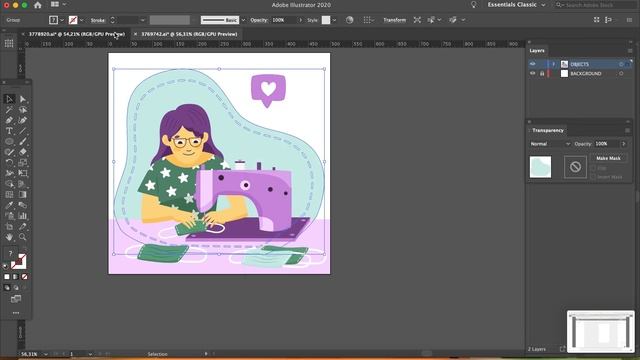Click the Make Mask button
This screenshot has height=360, width=640.
click(608, 158)
